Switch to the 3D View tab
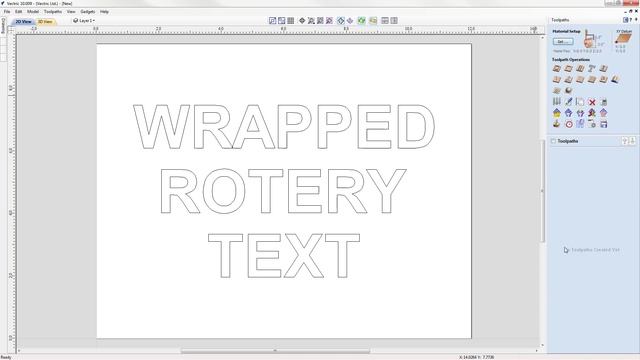This screenshot has height=360, width=640. pos(45,21)
